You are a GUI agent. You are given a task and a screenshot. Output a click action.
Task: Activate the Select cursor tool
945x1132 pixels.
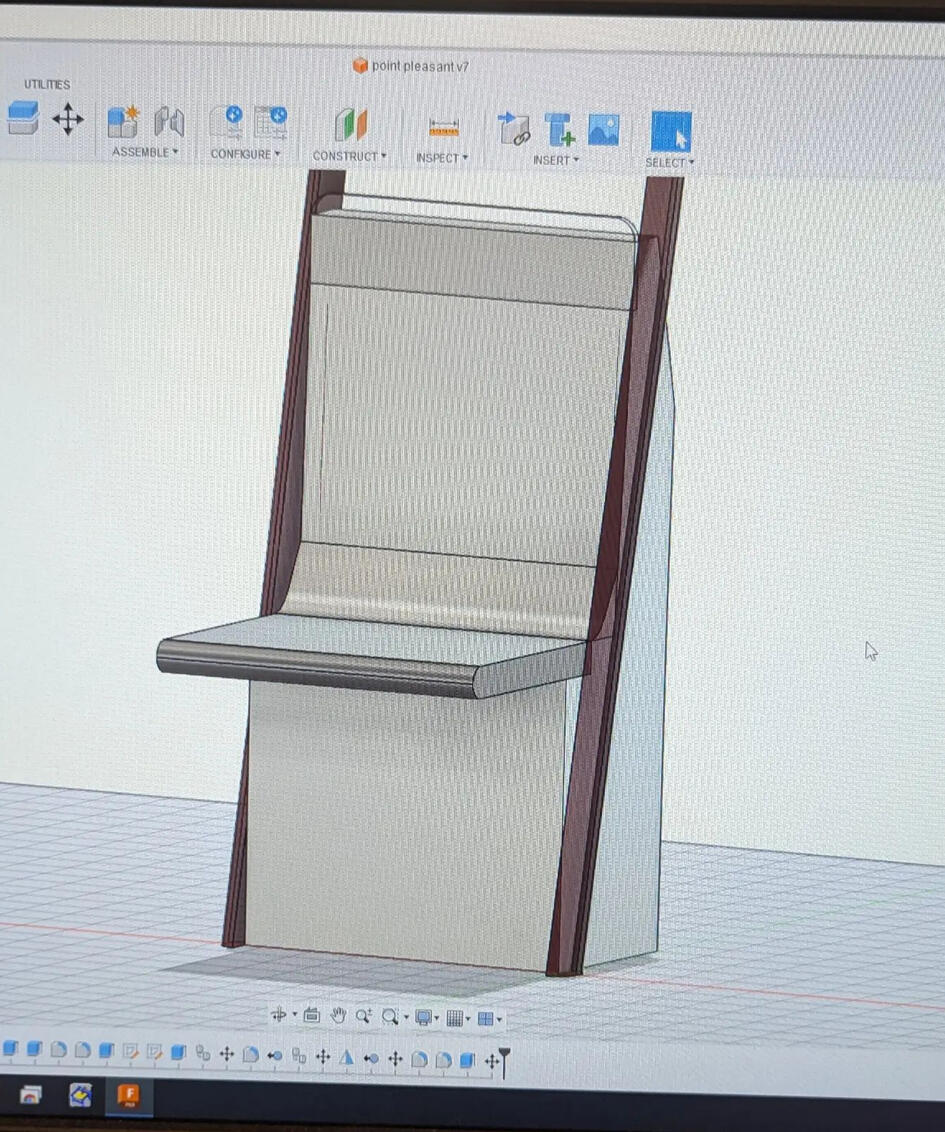point(670,131)
